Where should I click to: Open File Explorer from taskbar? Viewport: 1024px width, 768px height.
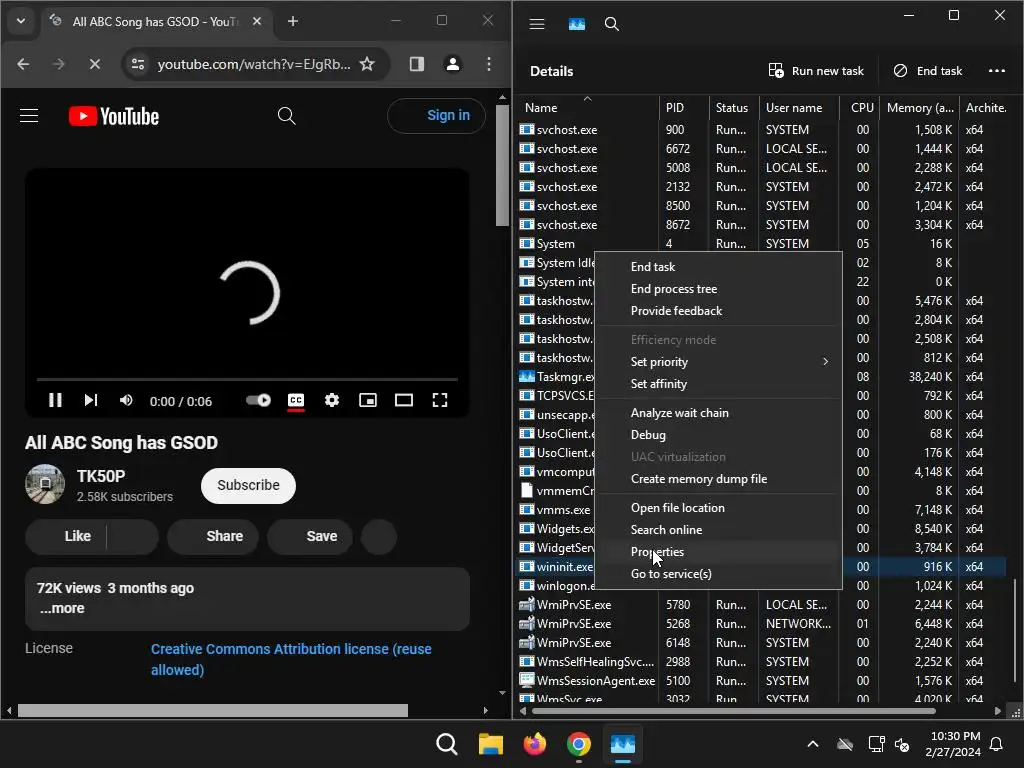(x=490, y=744)
